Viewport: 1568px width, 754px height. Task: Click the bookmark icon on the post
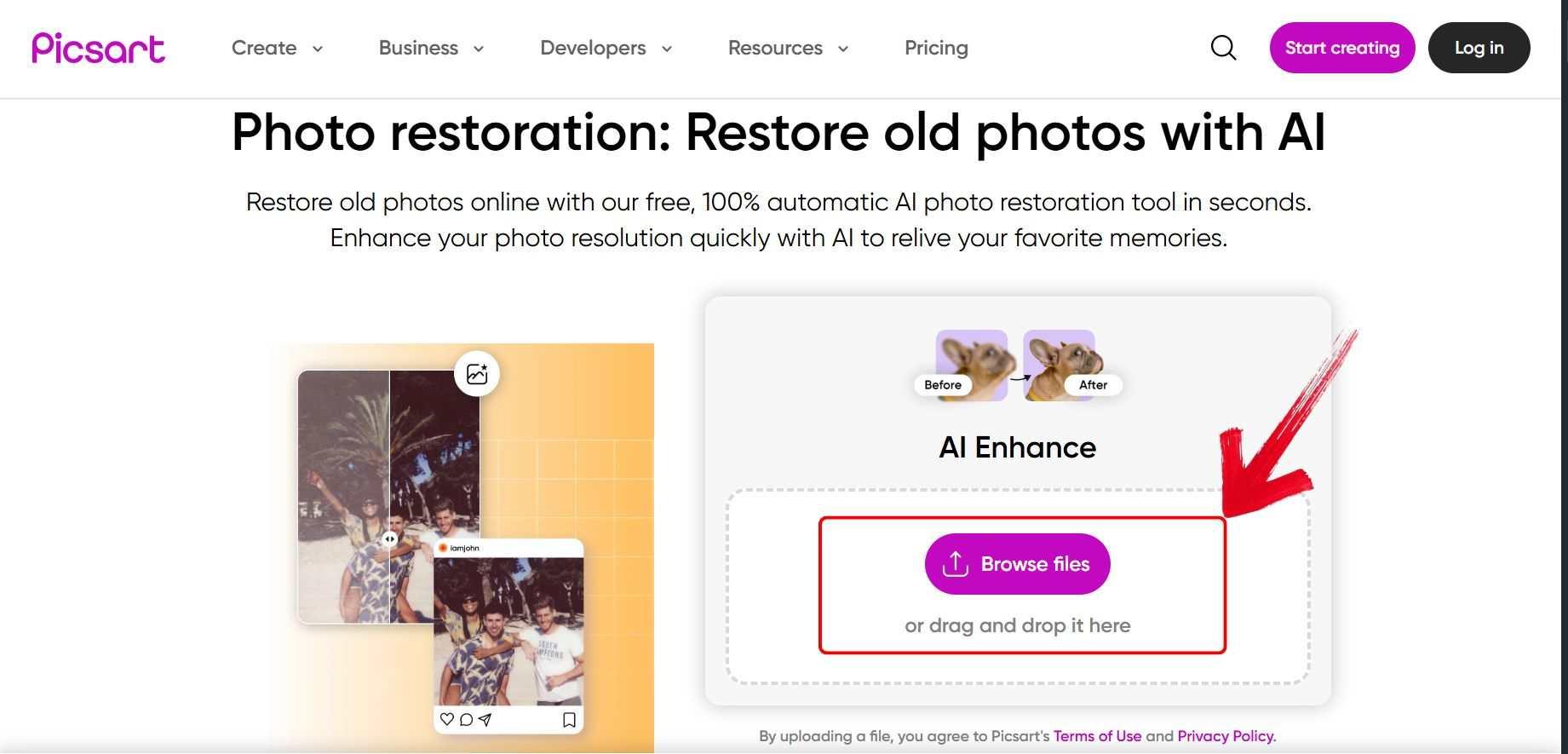(569, 720)
